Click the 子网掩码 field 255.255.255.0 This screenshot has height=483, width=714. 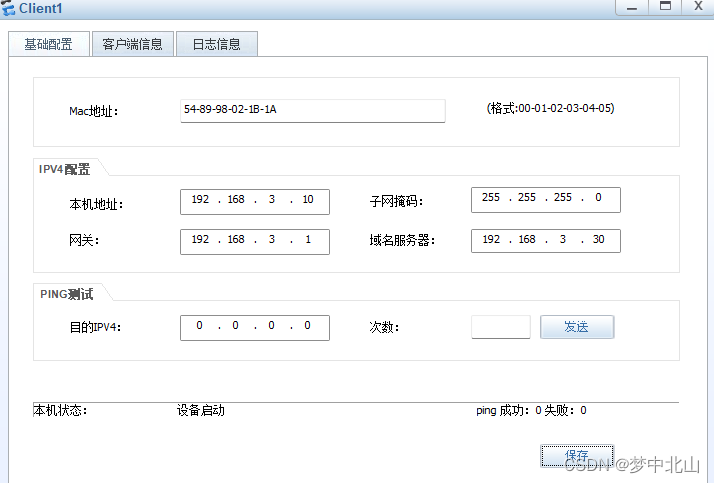click(546, 200)
